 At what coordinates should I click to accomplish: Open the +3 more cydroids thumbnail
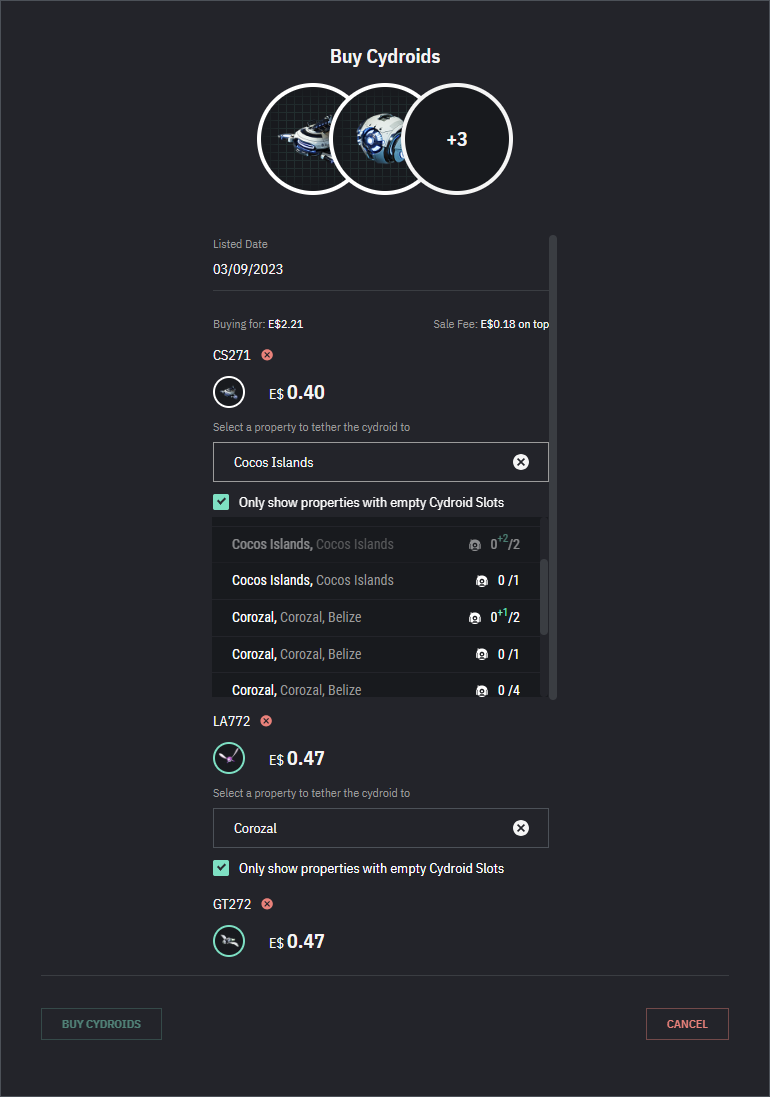(457, 140)
